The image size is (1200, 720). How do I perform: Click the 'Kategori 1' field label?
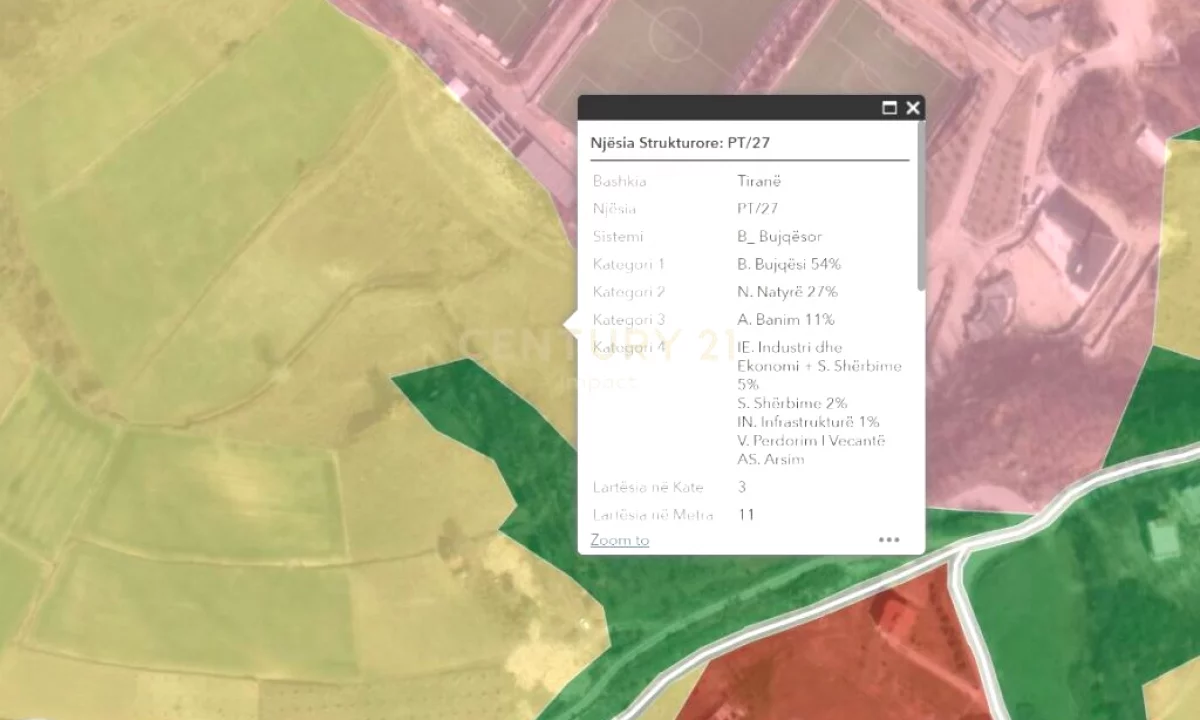(x=628, y=264)
